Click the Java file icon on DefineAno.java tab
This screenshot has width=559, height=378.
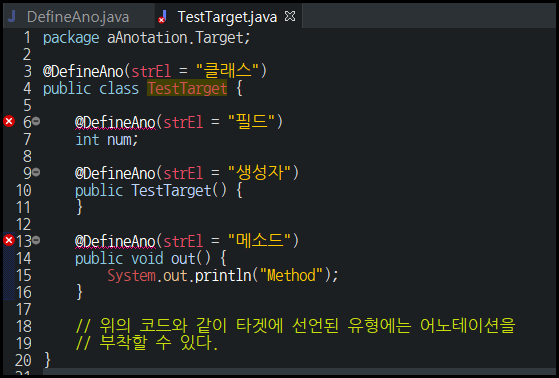[x=12, y=16]
